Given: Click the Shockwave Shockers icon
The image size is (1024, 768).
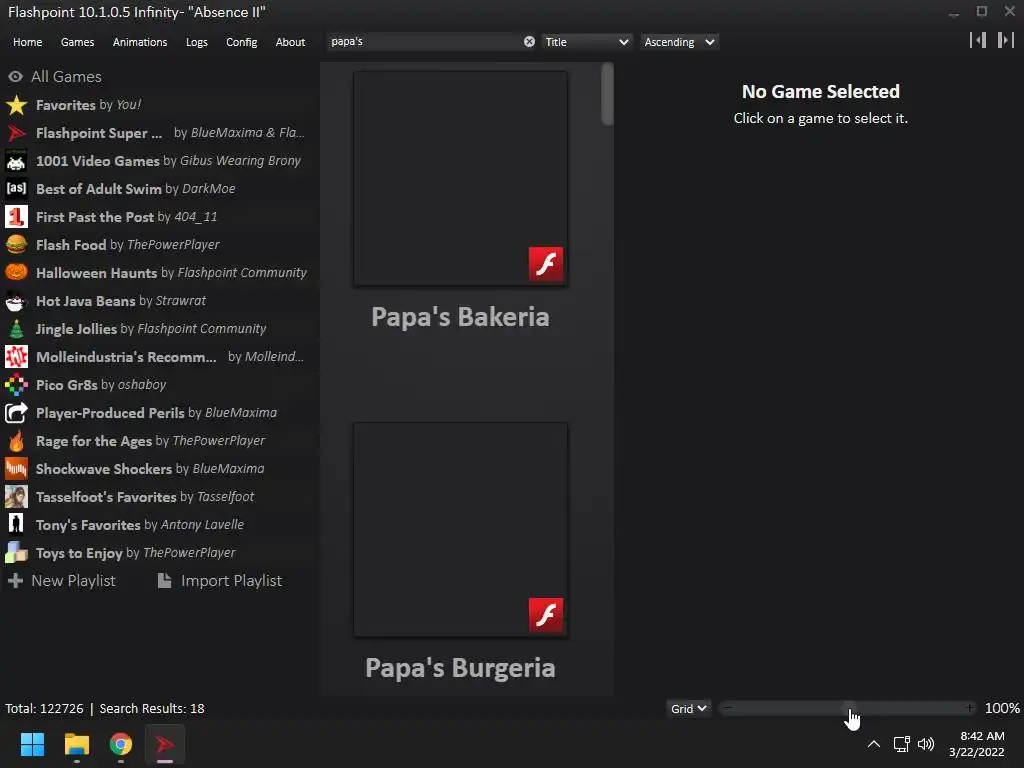Looking at the screenshot, I should [x=16, y=469].
